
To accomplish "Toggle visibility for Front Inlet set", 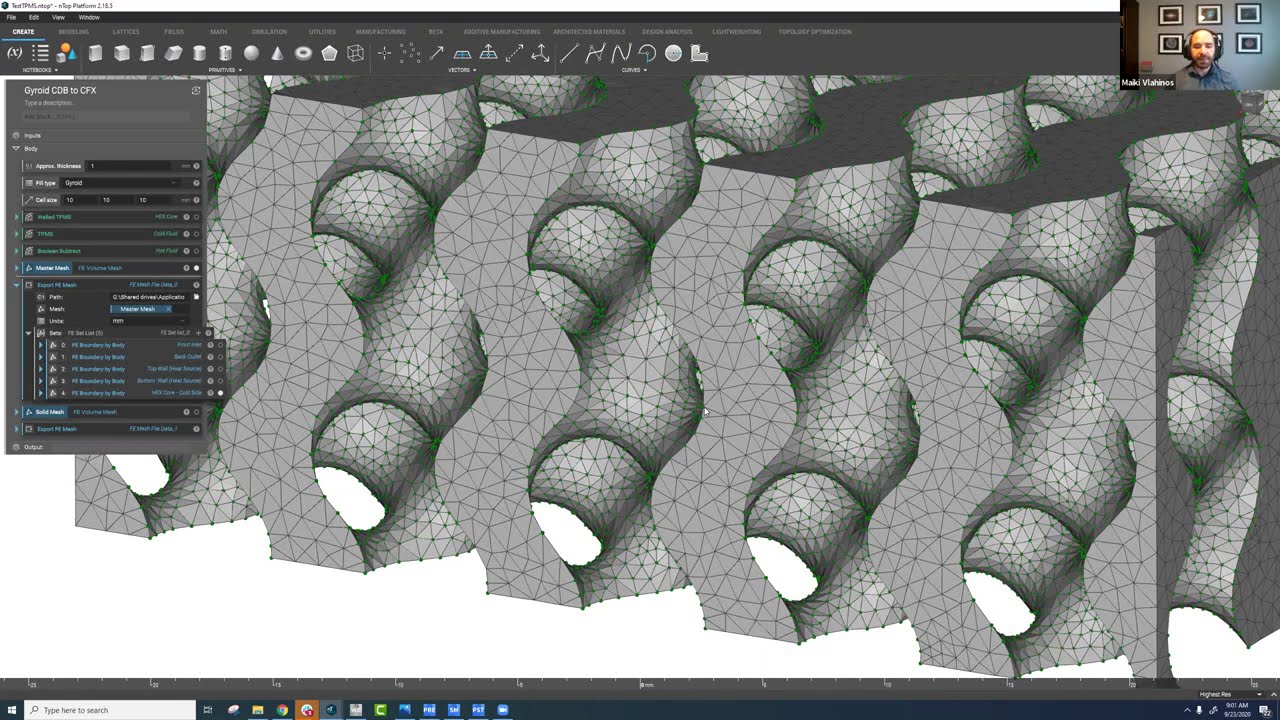I will click(220, 345).
